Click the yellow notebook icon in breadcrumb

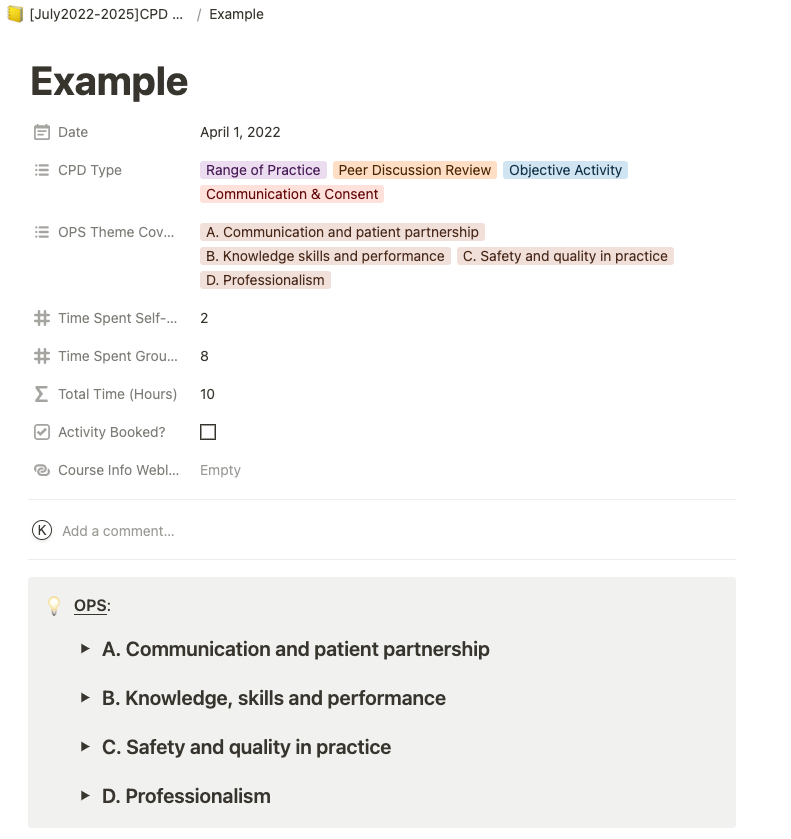coord(15,14)
